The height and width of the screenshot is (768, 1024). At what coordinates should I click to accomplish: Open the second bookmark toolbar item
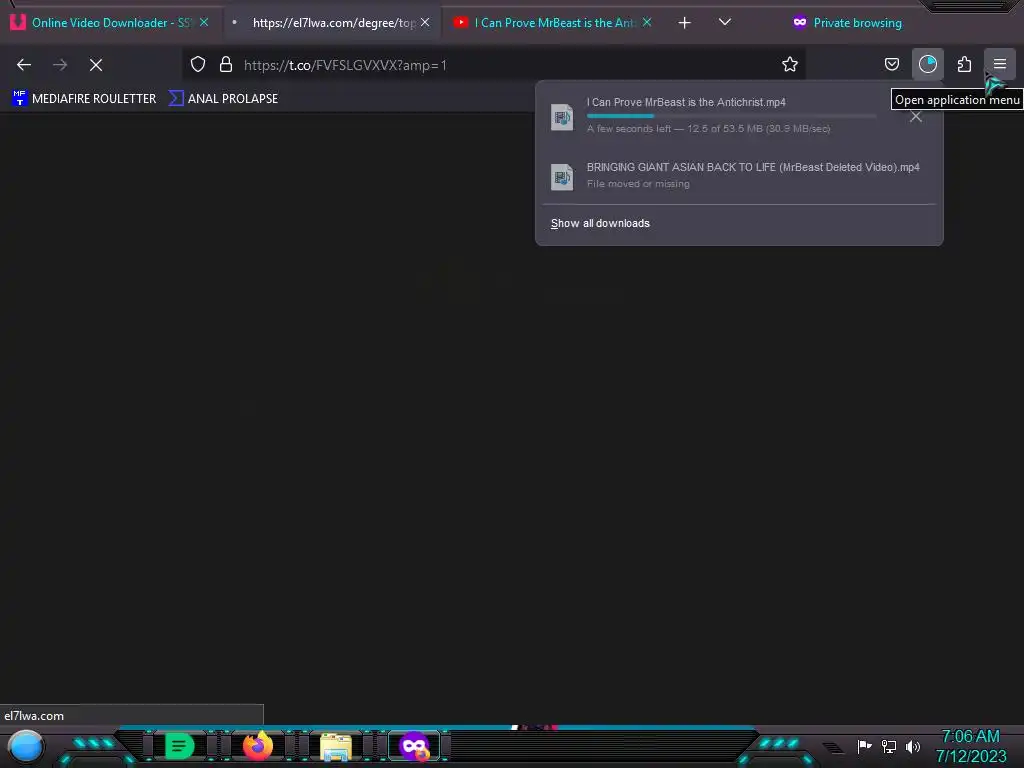223,99
